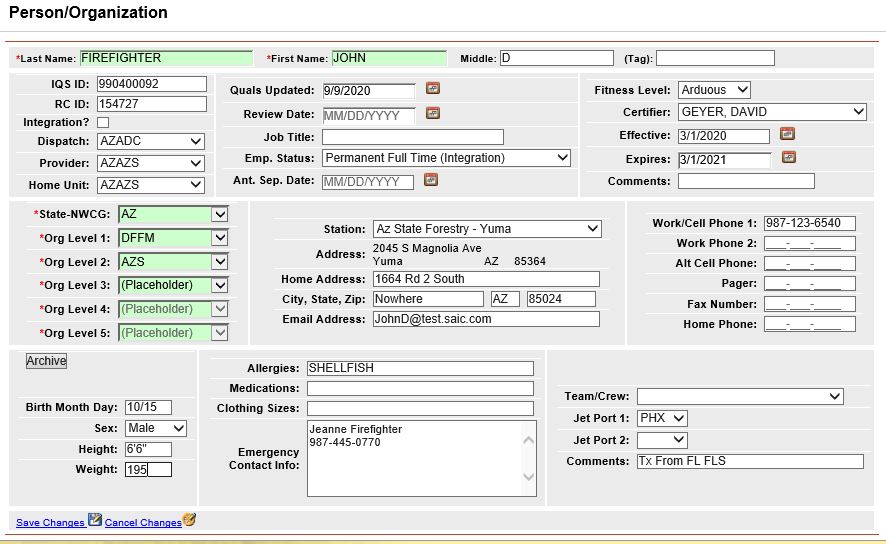Screen dimensions: 886x544
Task: Click the Middle name field
Action: point(557,58)
